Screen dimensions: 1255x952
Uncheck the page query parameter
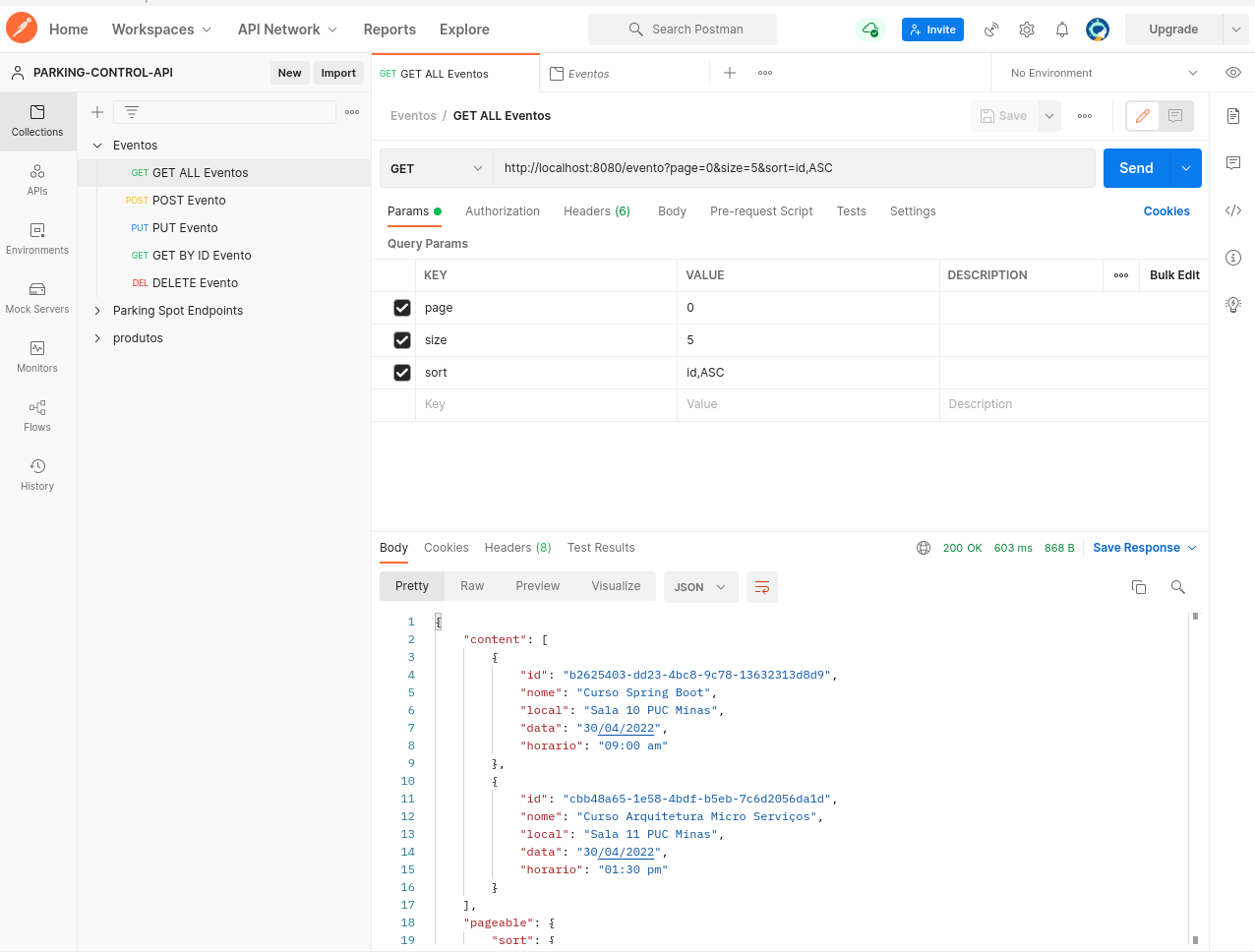[401, 307]
